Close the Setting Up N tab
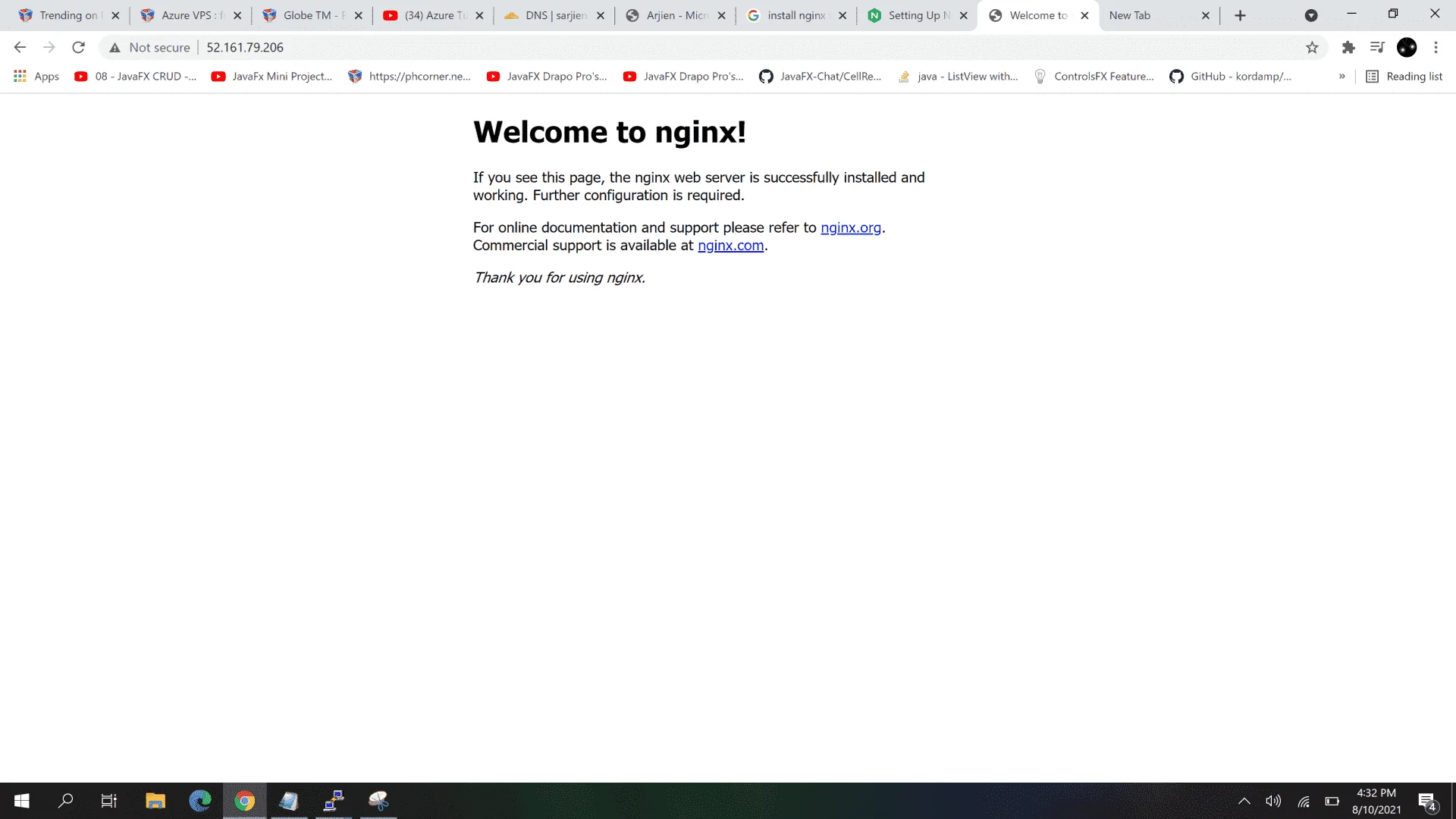 964,15
